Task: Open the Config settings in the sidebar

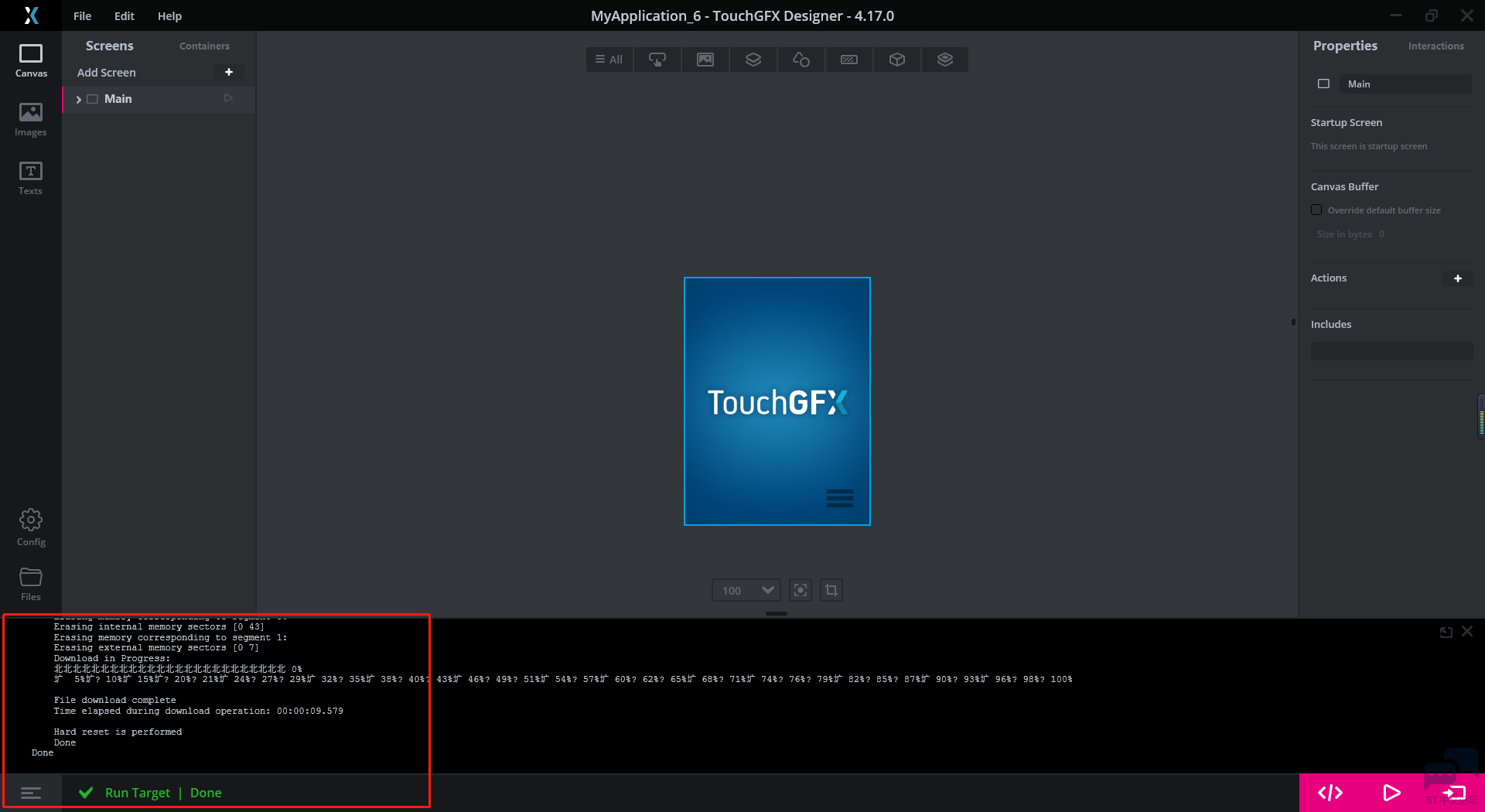Action: 31,527
